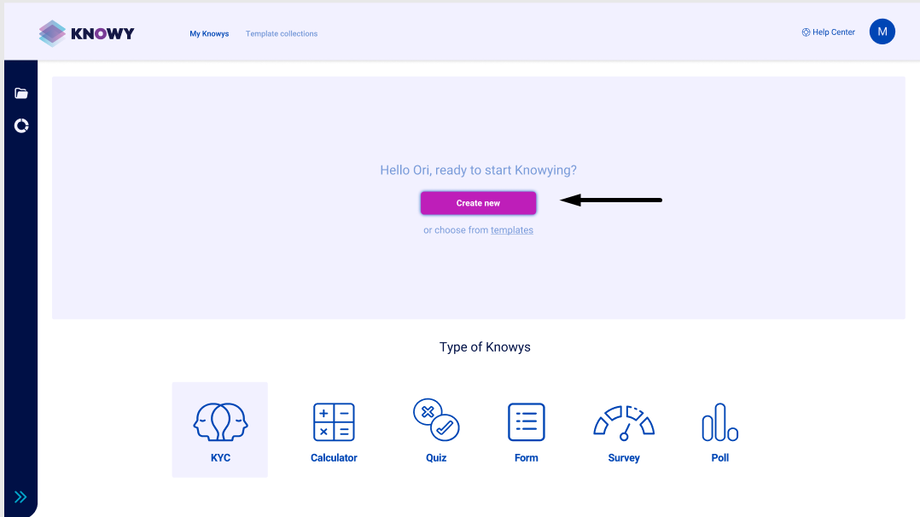
Task: Pick the Quiz type icon
Action: pyautogui.click(x=436, y=420)
